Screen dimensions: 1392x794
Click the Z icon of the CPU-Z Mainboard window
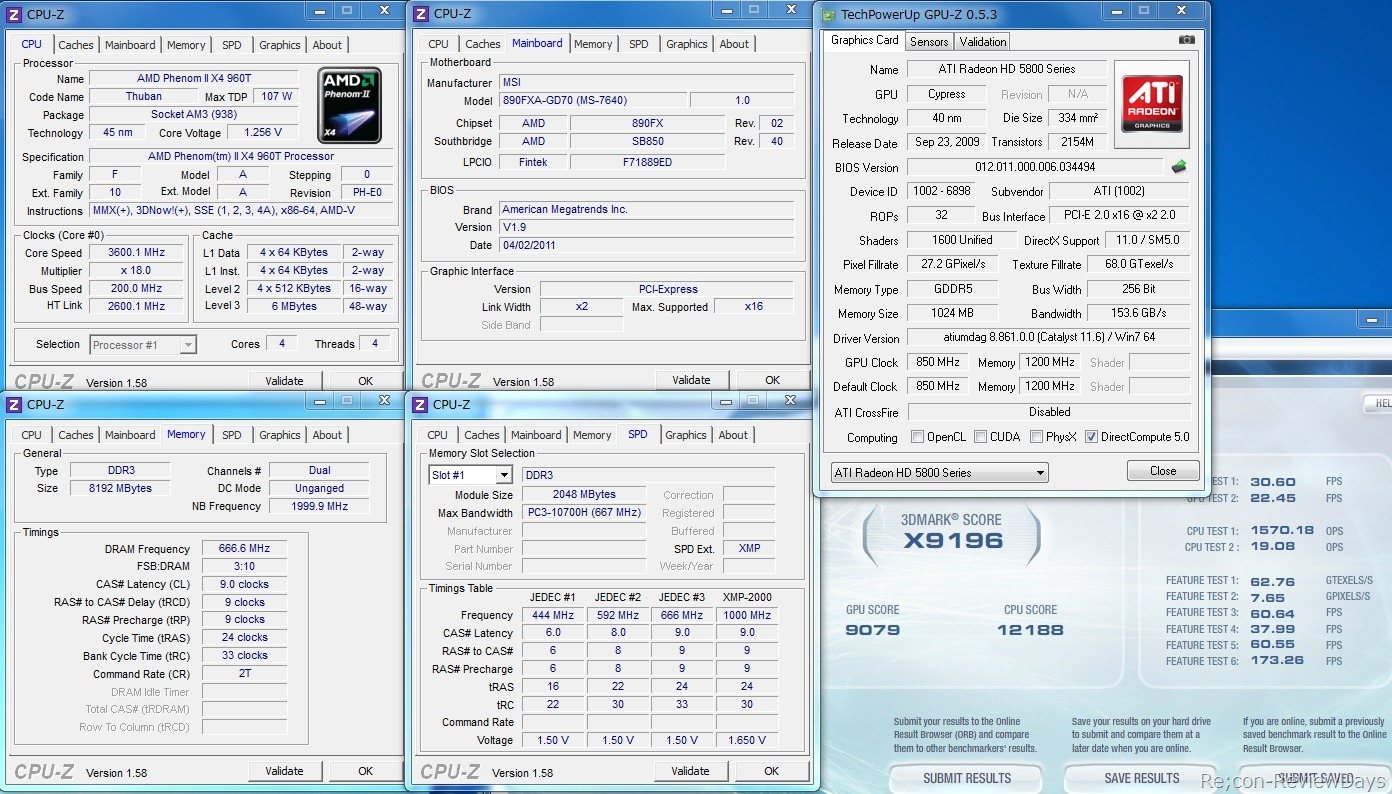(x=421, y=14)
